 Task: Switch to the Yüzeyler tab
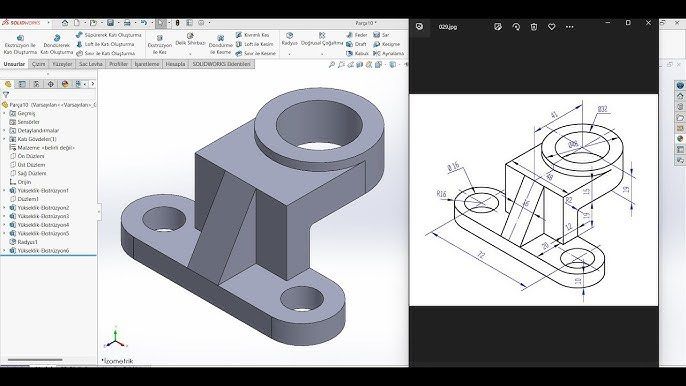(x=62, y=64)
